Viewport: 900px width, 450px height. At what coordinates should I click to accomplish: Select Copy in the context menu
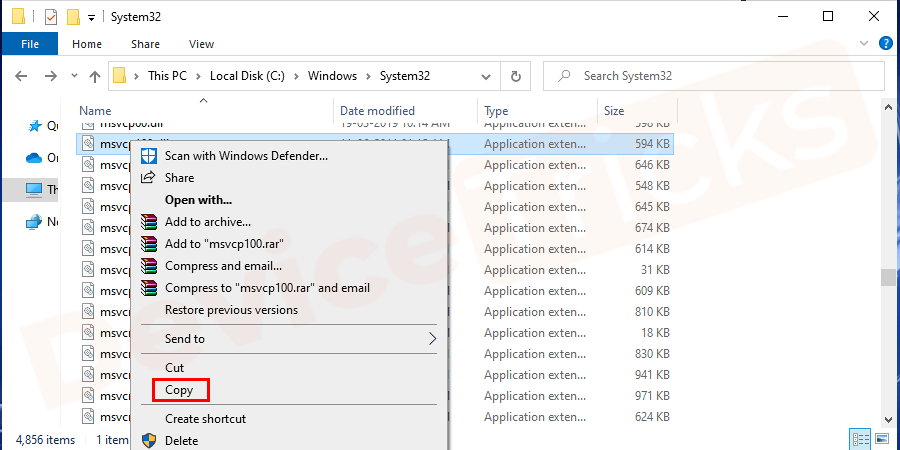click(x=179, y=390)
